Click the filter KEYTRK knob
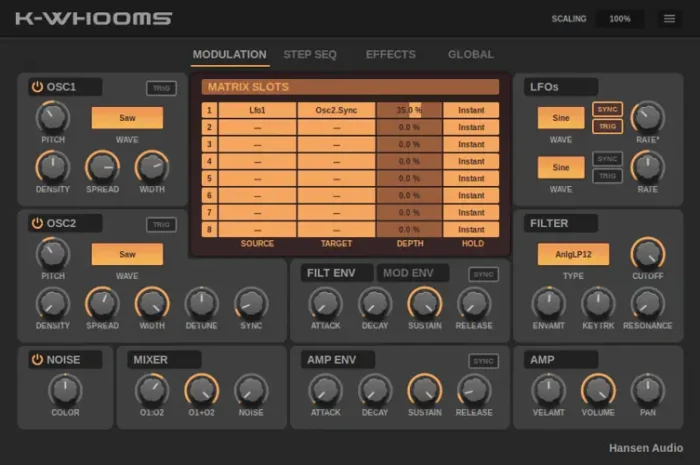 point(598,303)
